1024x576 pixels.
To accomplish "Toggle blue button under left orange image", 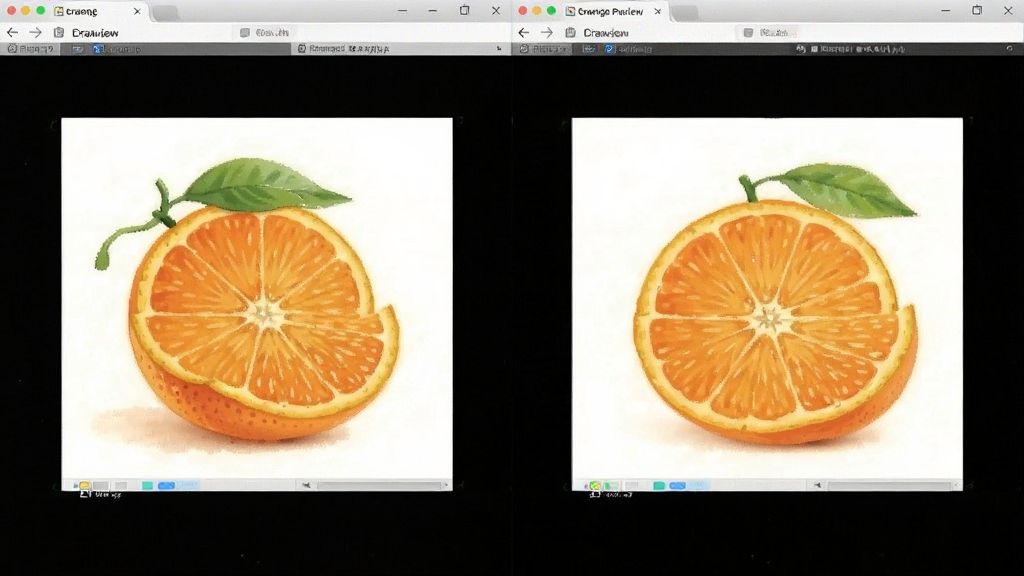I will 166,485.
